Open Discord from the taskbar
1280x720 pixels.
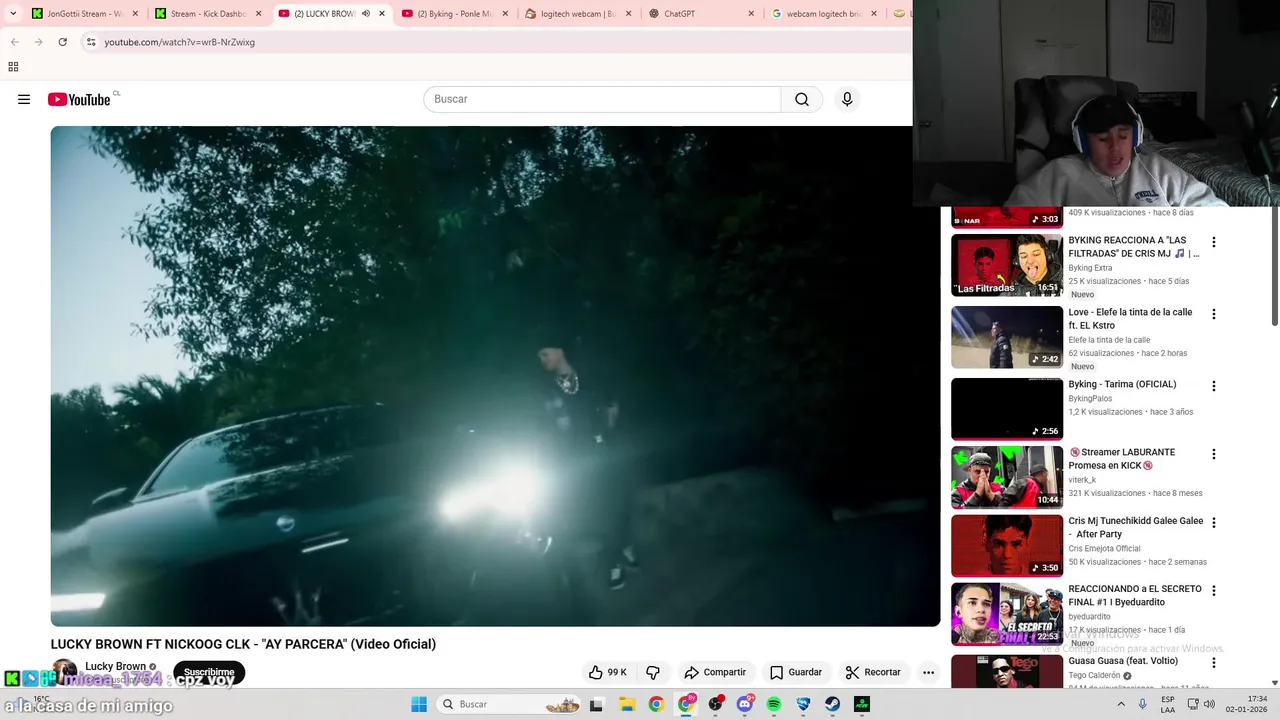coord(745,704)
